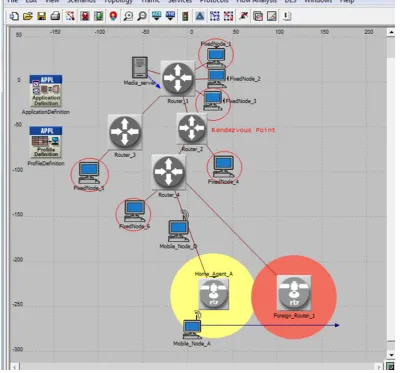This screenshot has height=373, width=400.
Task: Click the running man simulation icon
Action: click(x=243, y=16)
